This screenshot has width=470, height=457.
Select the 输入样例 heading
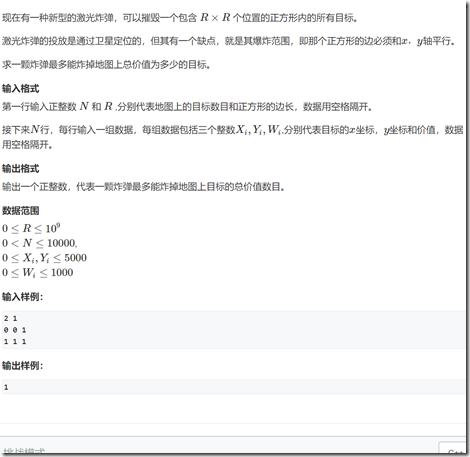coord(22,296)
